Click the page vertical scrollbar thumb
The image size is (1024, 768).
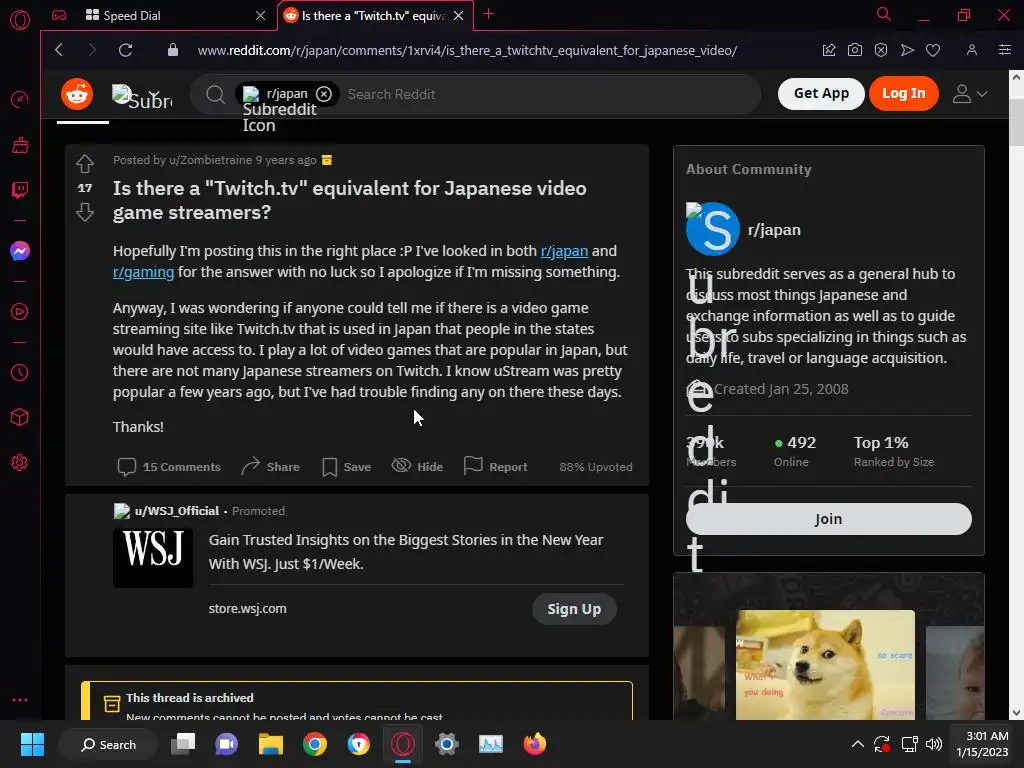coord(1016,123)
